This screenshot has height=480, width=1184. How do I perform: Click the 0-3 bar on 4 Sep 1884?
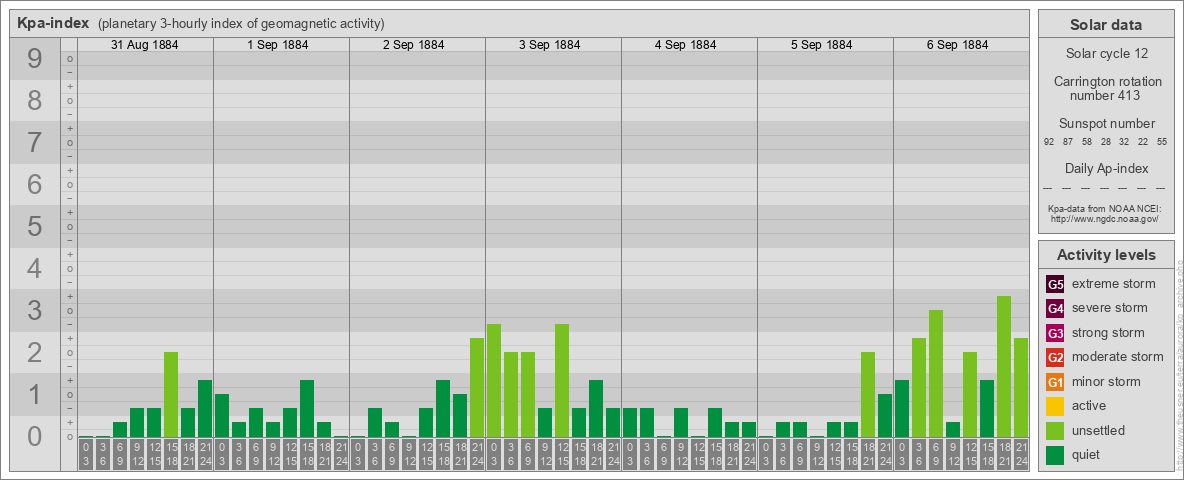630,423
